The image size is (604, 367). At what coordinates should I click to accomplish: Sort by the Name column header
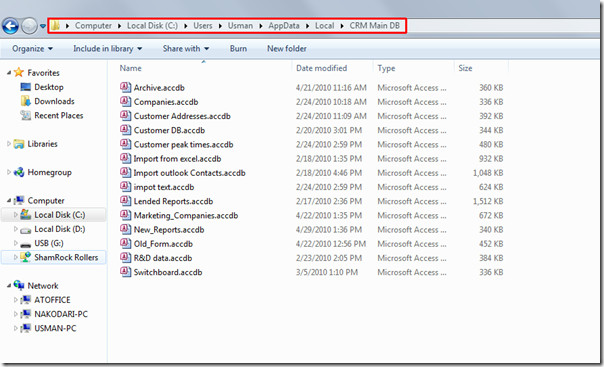[130, 68]
